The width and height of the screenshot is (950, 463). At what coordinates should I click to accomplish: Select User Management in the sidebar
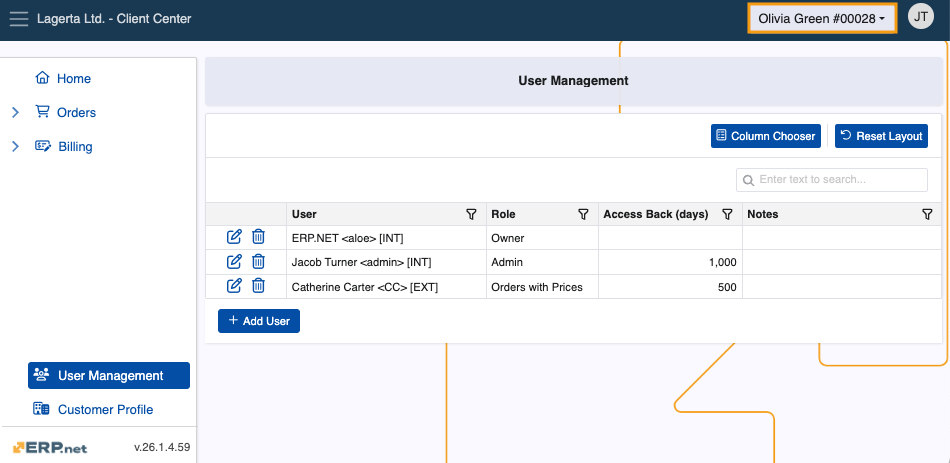pyautogui.click(x=109, y=376)
